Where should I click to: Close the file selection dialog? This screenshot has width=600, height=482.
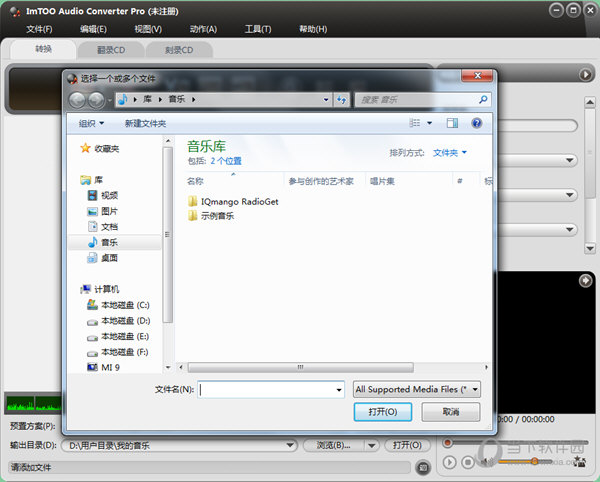pyautogui.click(x=477, y=76)
